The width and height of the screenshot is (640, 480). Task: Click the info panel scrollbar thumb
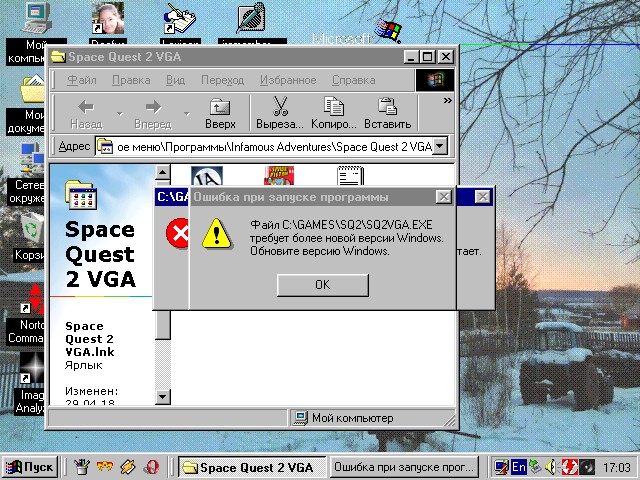(x=163, y=324)
